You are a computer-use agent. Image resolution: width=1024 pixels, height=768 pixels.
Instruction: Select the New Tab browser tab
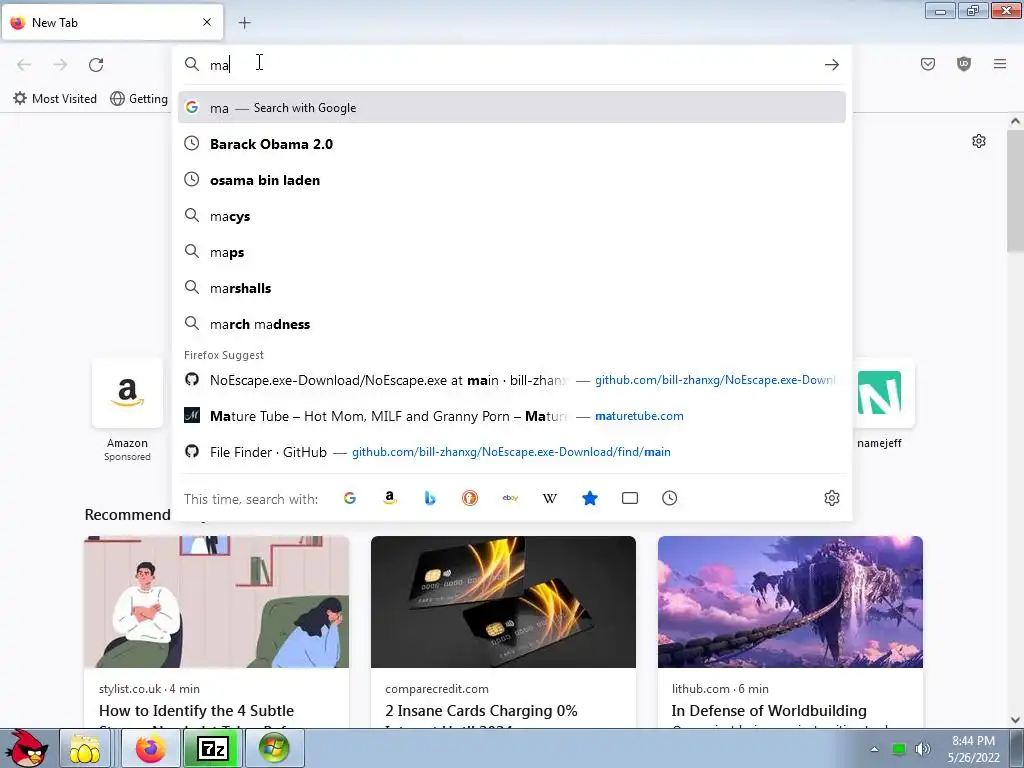pos(112,22)
